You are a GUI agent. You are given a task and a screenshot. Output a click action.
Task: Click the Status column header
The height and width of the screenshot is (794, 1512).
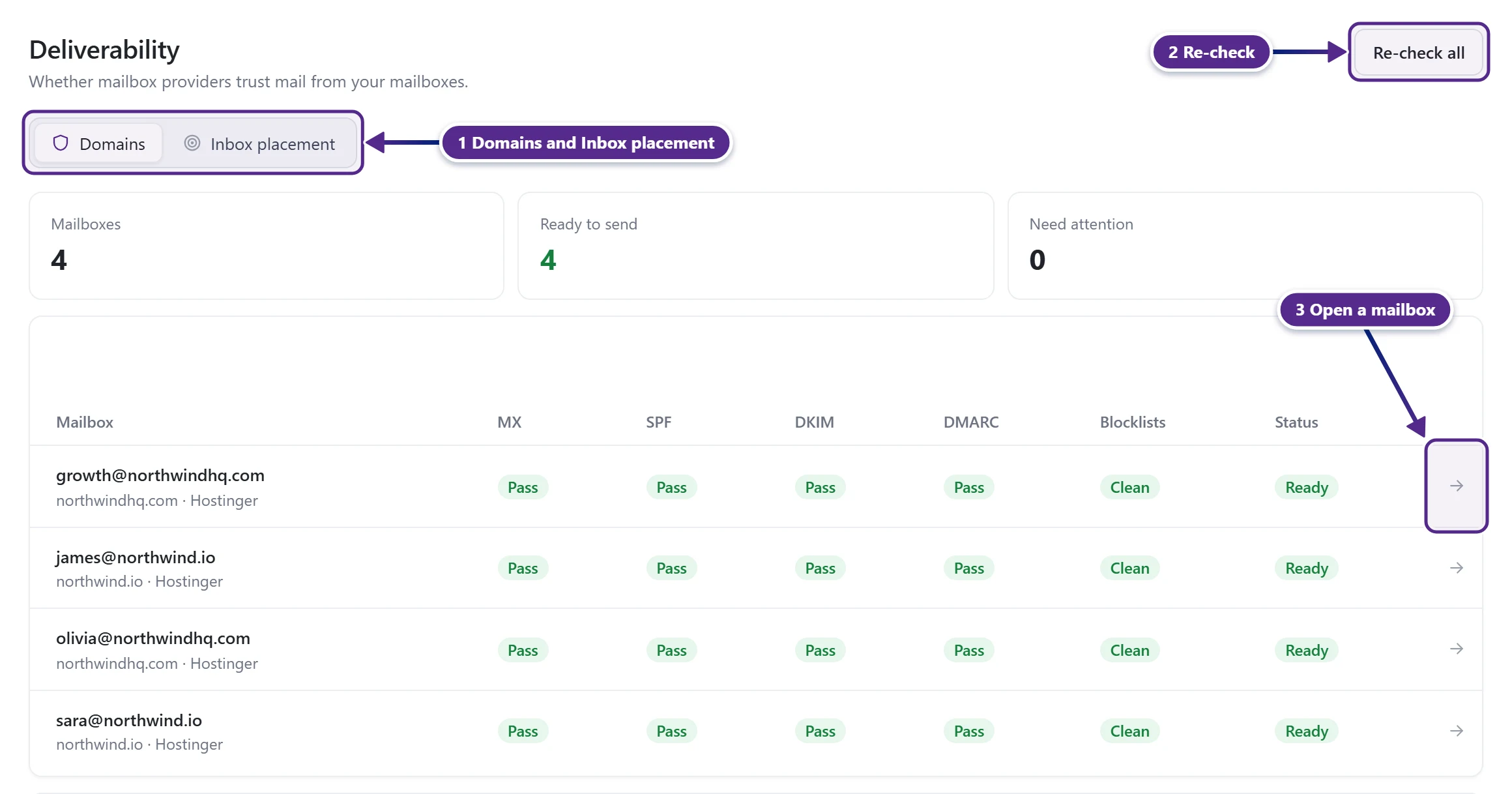click(x=1296, y=422)
